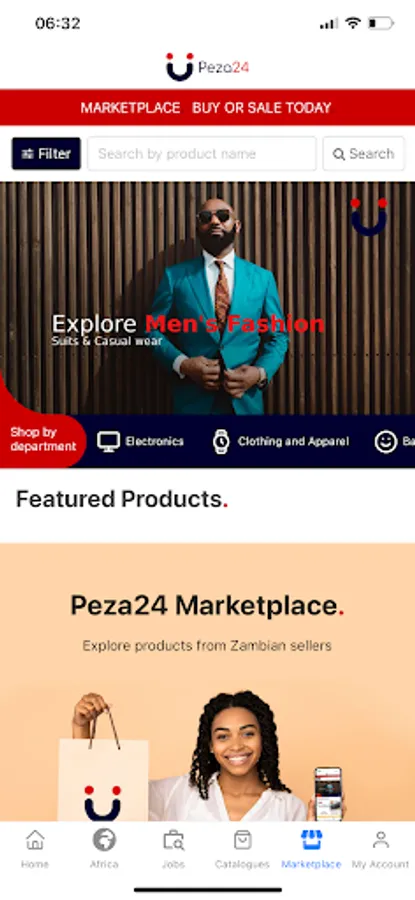Tap the Shop by department label
The image size is (415, 900).
42,440
